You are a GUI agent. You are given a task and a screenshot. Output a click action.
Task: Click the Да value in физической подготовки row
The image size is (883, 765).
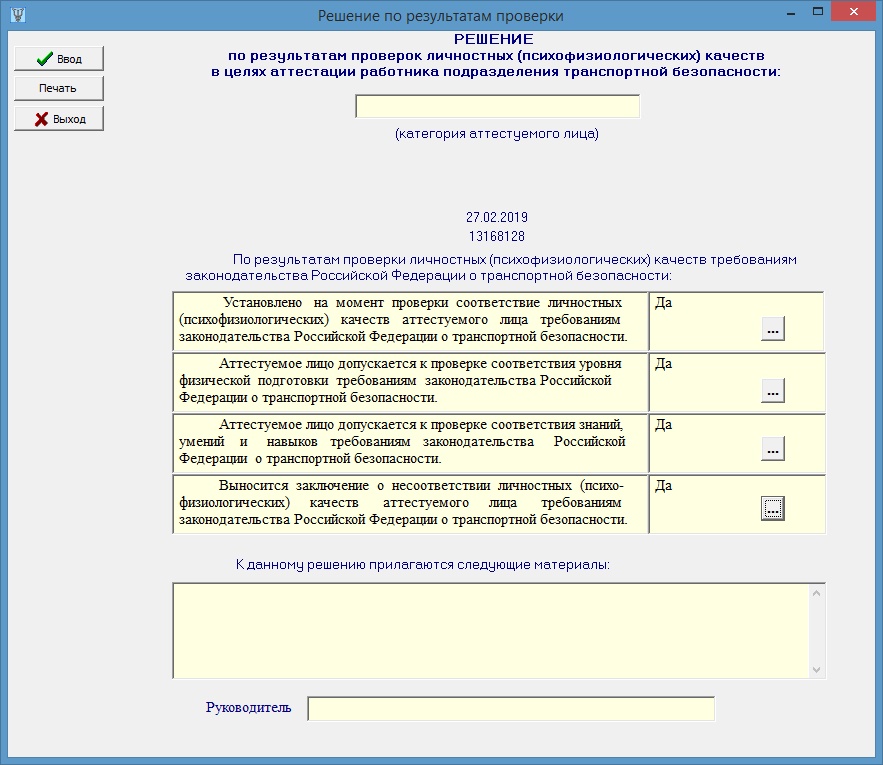coord(663,364)
